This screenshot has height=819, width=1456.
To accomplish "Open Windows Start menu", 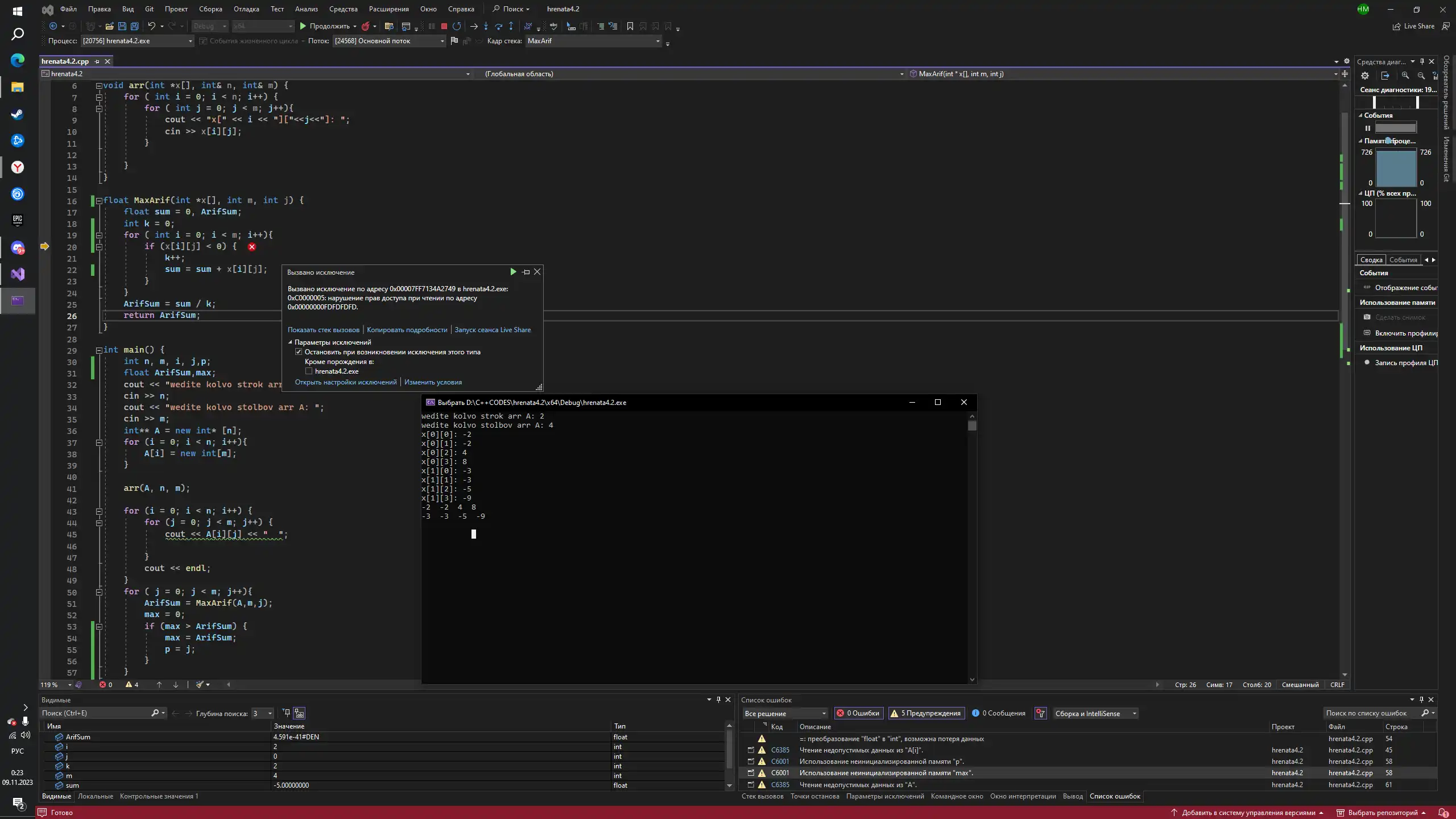I will [x=18, y=10].
